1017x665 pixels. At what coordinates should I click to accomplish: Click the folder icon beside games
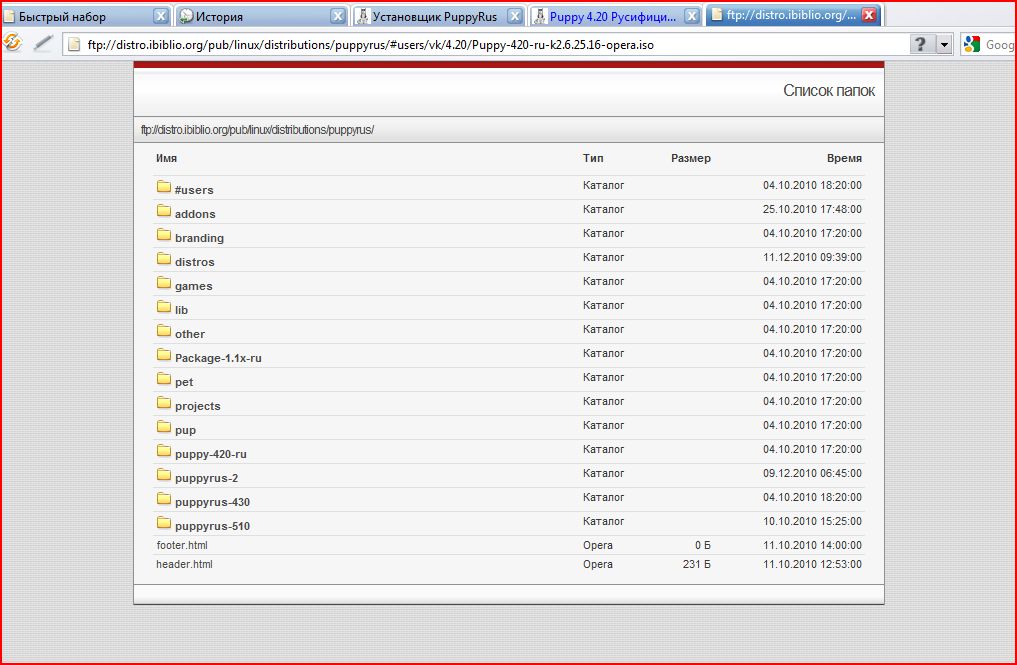163,283
